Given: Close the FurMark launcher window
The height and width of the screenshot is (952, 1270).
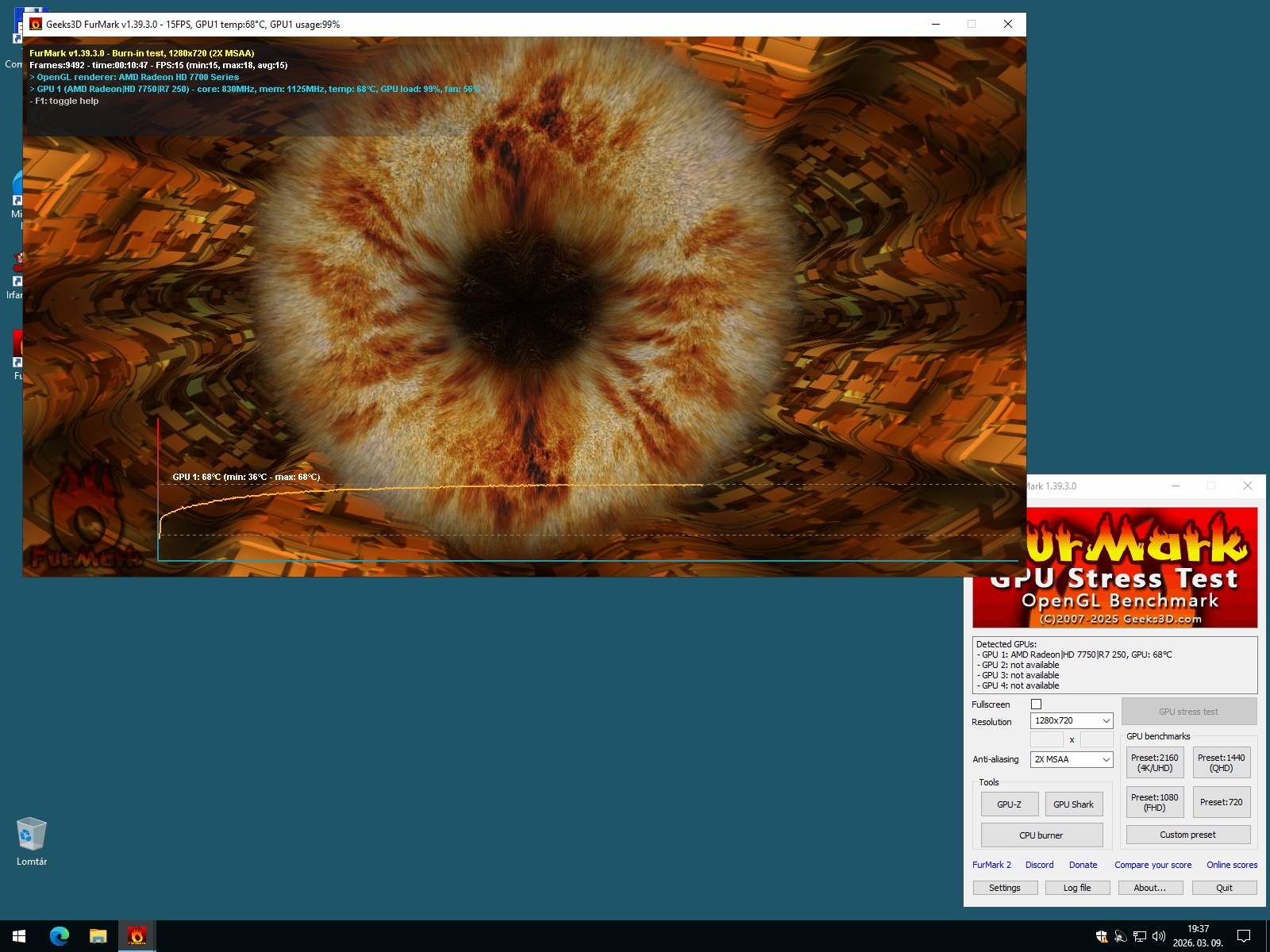Looking at the screenshot, I should pos(1248,486).
